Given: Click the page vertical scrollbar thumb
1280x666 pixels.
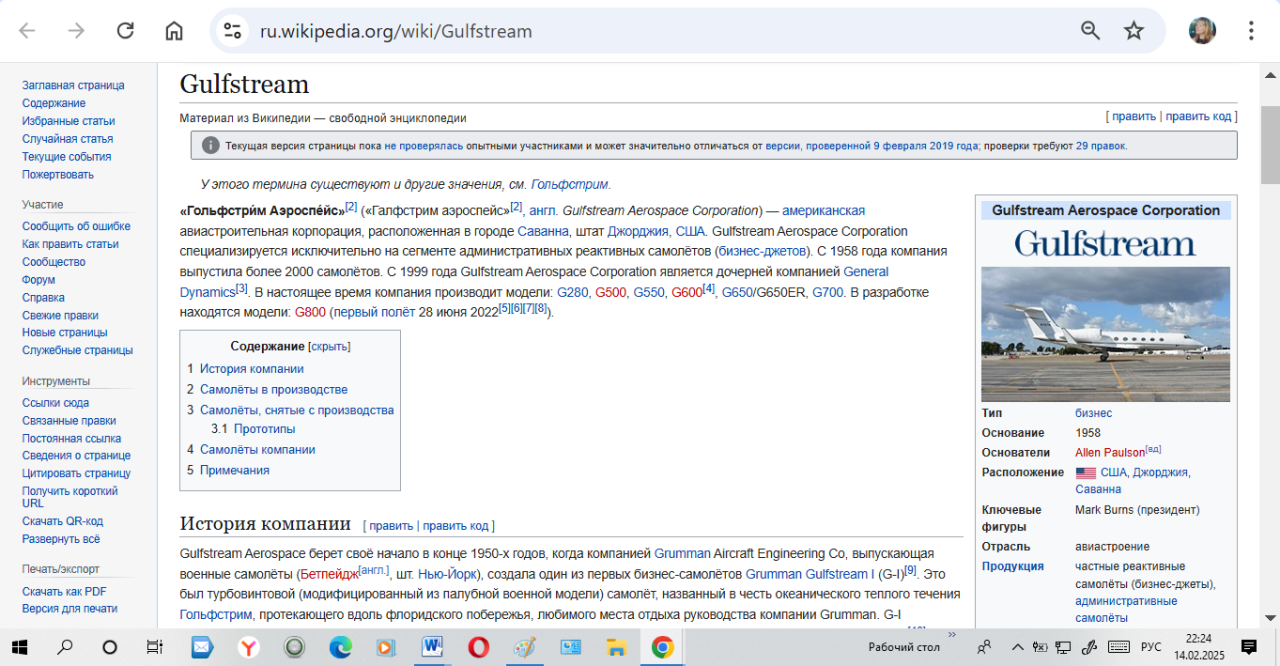Looking at the screenshot, I should (x=1270, y=145).
